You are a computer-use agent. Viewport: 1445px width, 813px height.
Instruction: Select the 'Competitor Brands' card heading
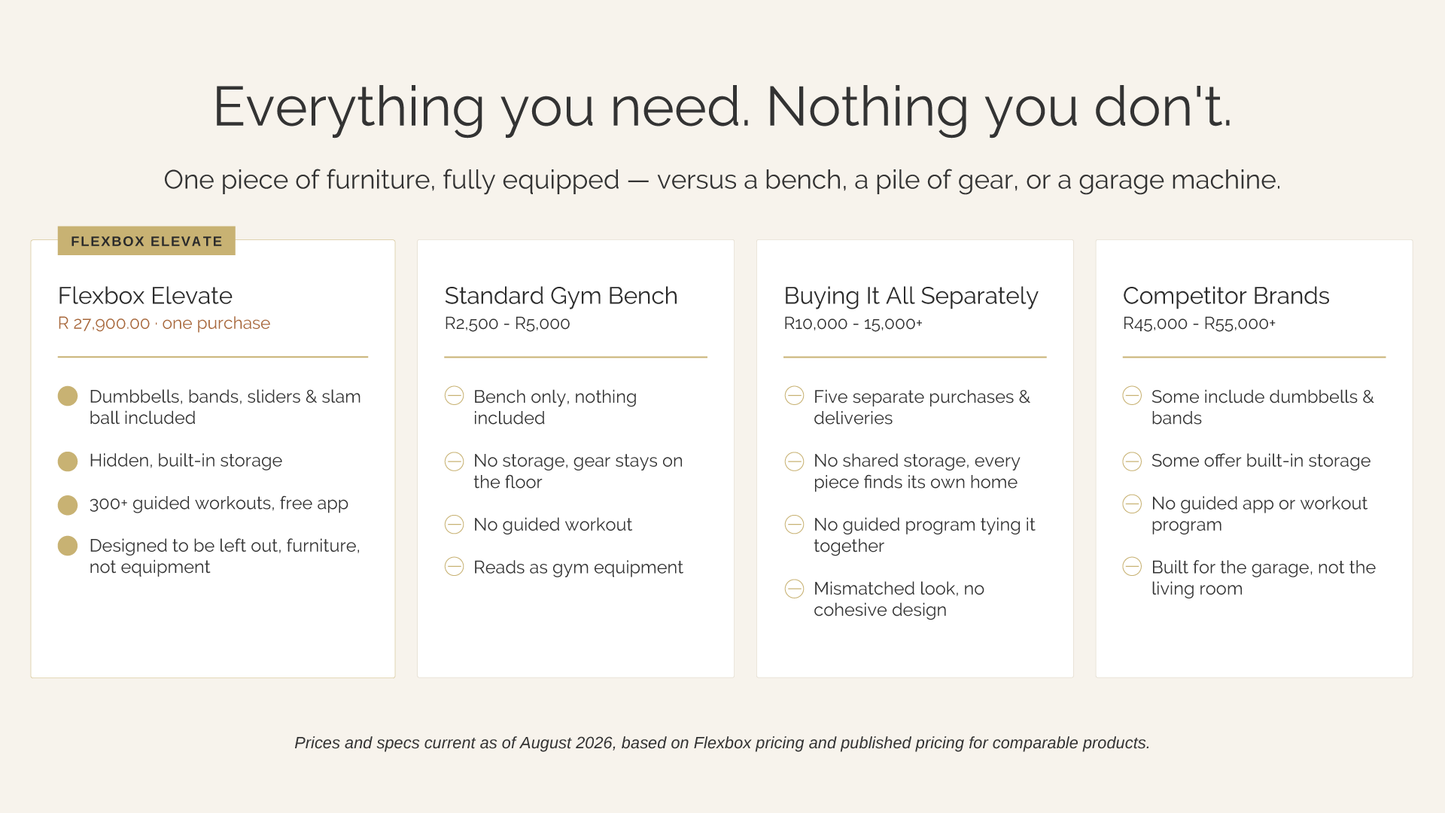(x=1226, y=296)
